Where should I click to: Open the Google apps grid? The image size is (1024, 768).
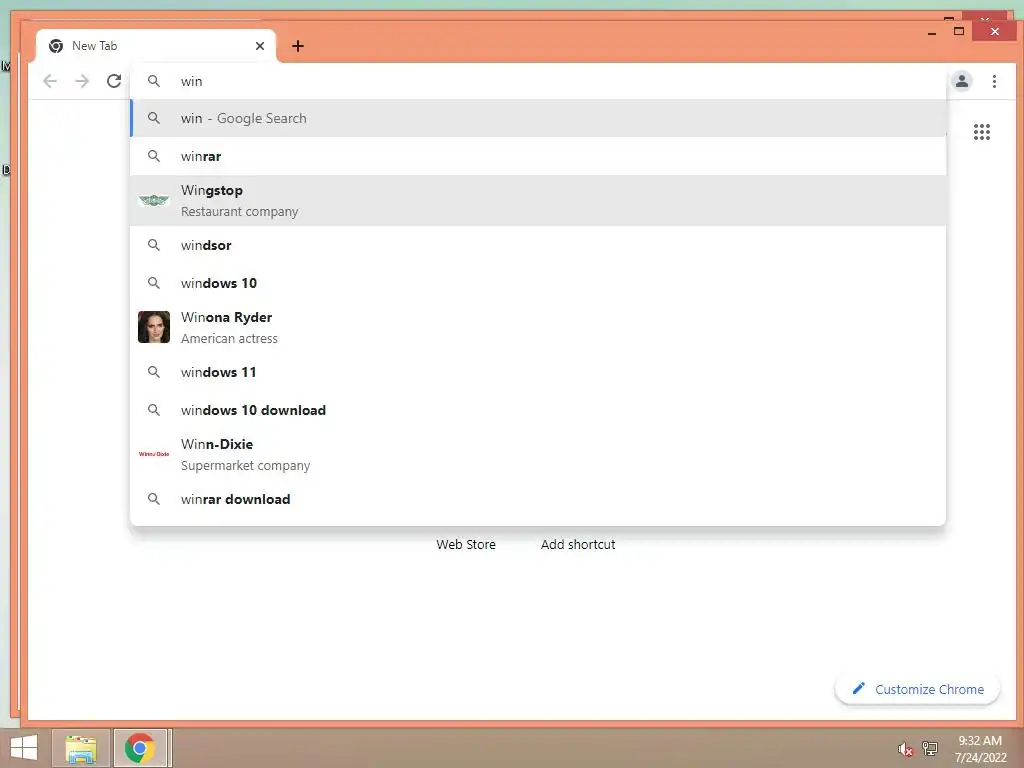[x=982, y=132]
